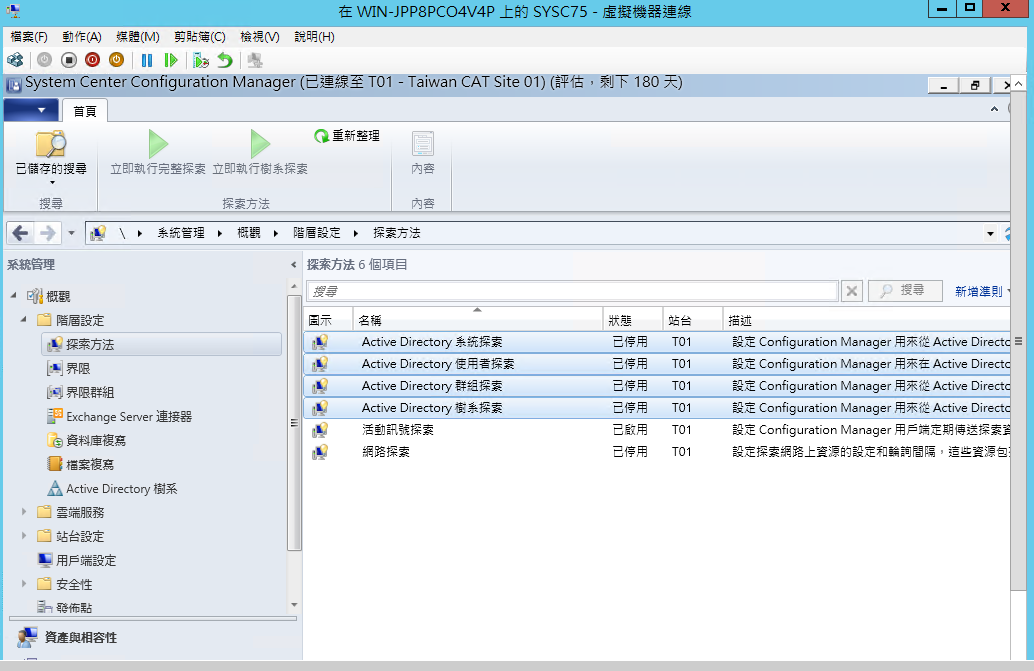Expand the 雲端服務 tree folder
1034x671 pixels.
[24, 511]
